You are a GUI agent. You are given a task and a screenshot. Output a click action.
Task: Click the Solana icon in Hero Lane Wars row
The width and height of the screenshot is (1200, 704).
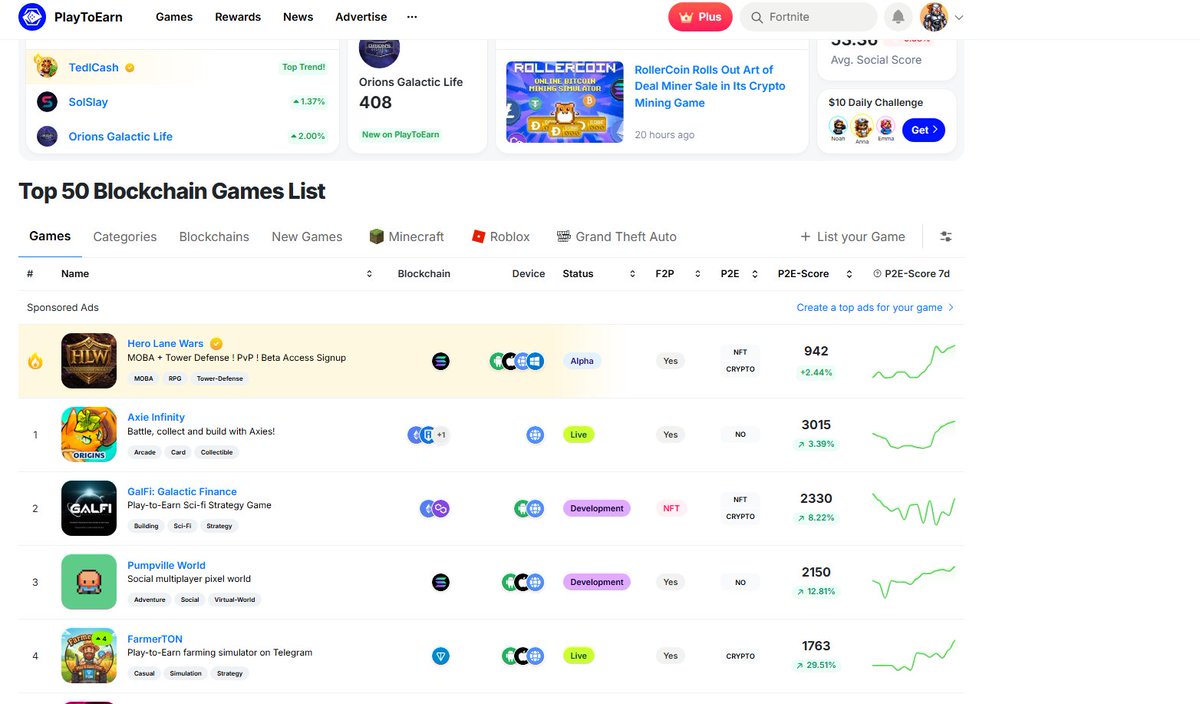coord(441,361)
